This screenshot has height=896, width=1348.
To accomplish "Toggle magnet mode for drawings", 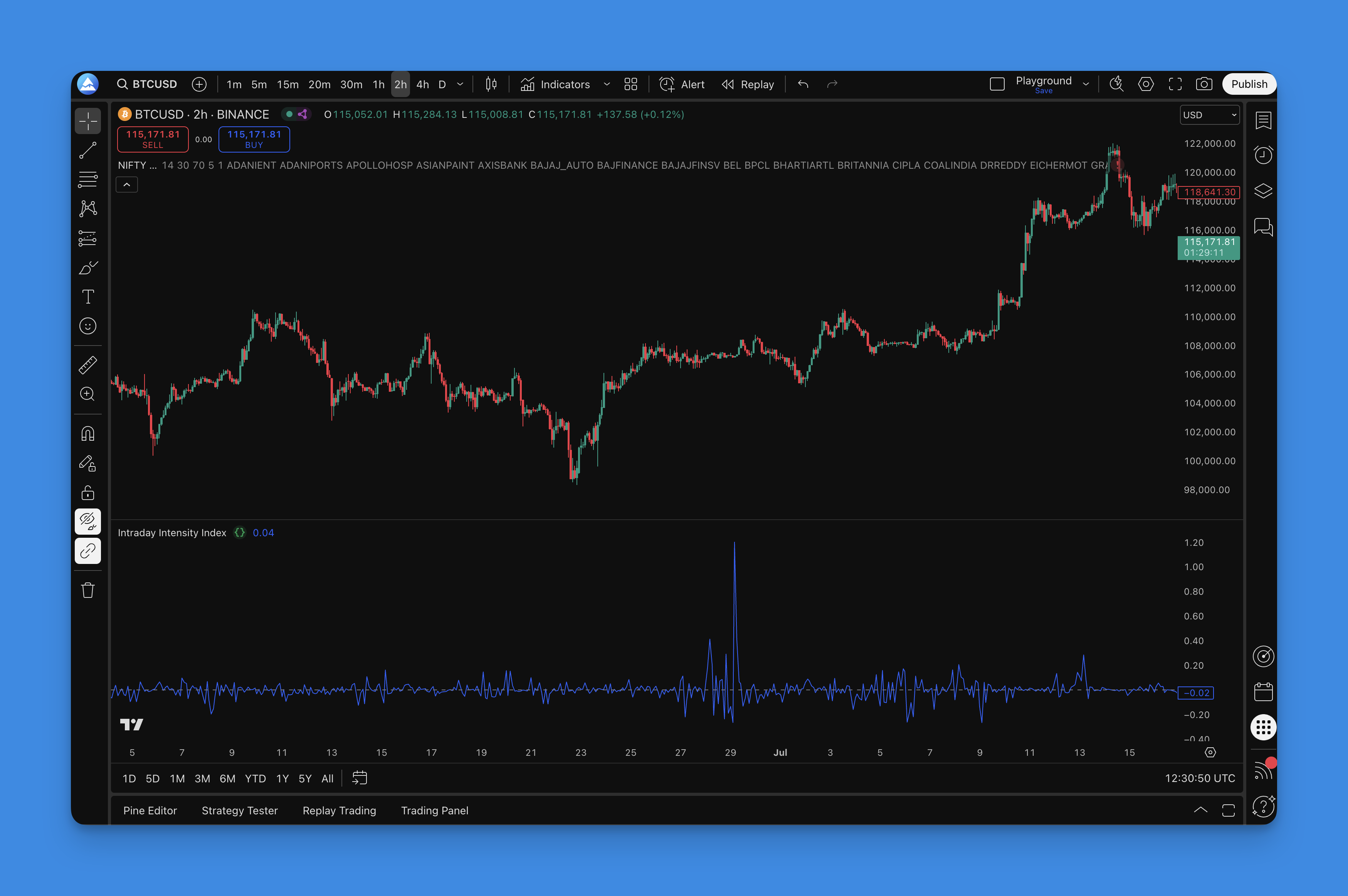I will click(87, 434).
